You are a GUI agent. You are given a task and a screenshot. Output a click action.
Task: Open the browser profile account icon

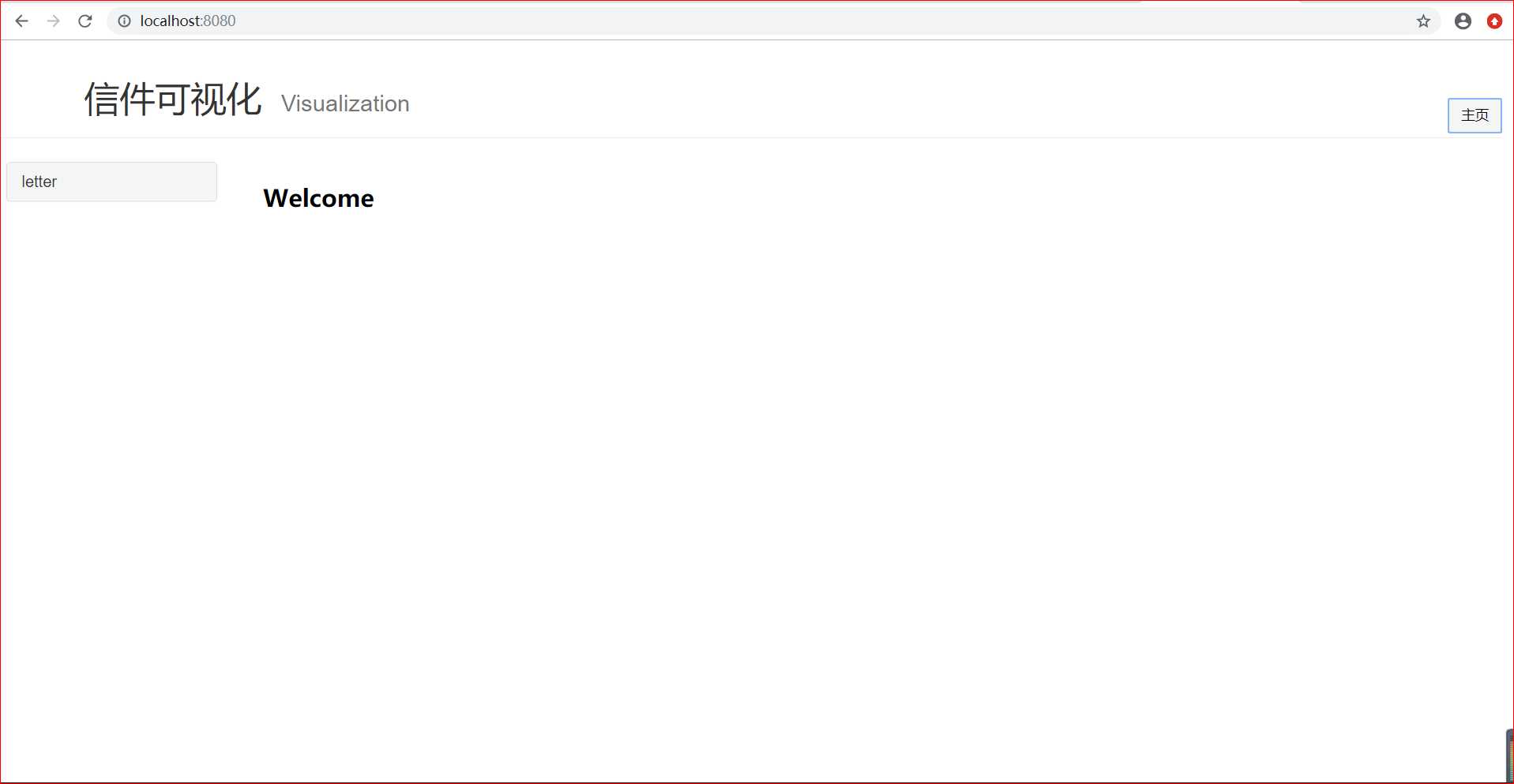1463,21
